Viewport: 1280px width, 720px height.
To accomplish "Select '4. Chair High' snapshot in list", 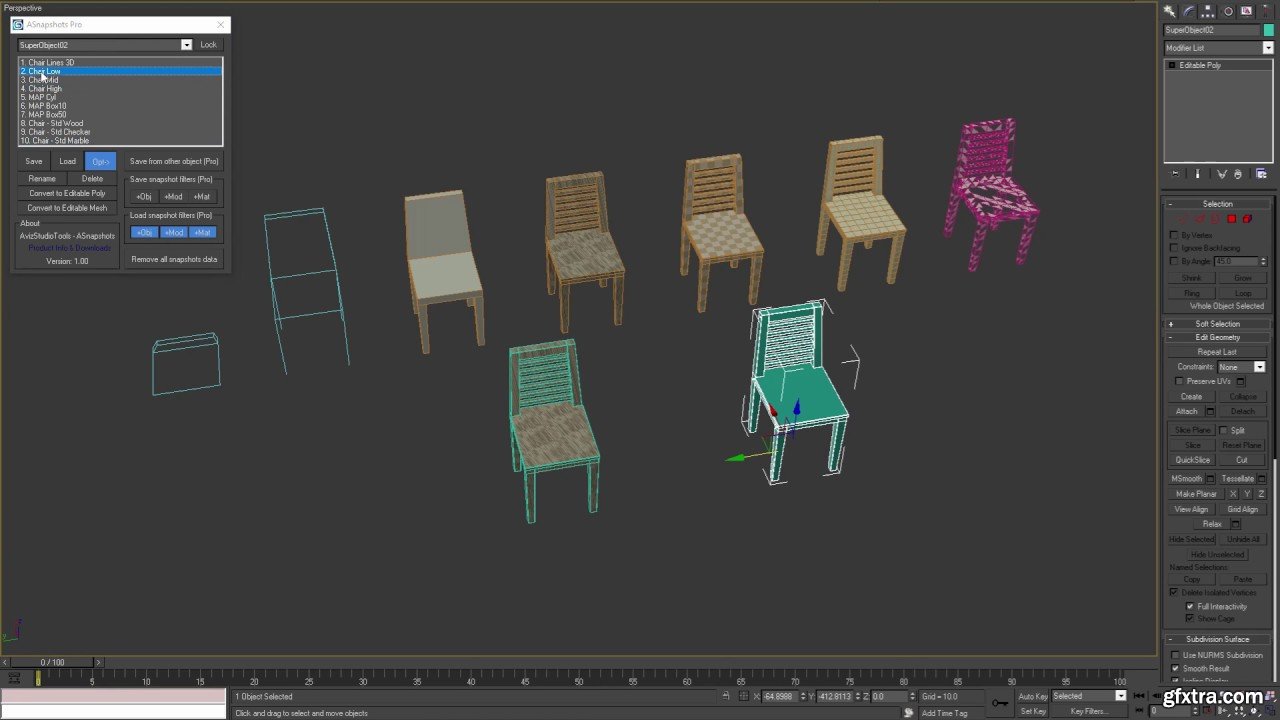I will coord(45,89).
